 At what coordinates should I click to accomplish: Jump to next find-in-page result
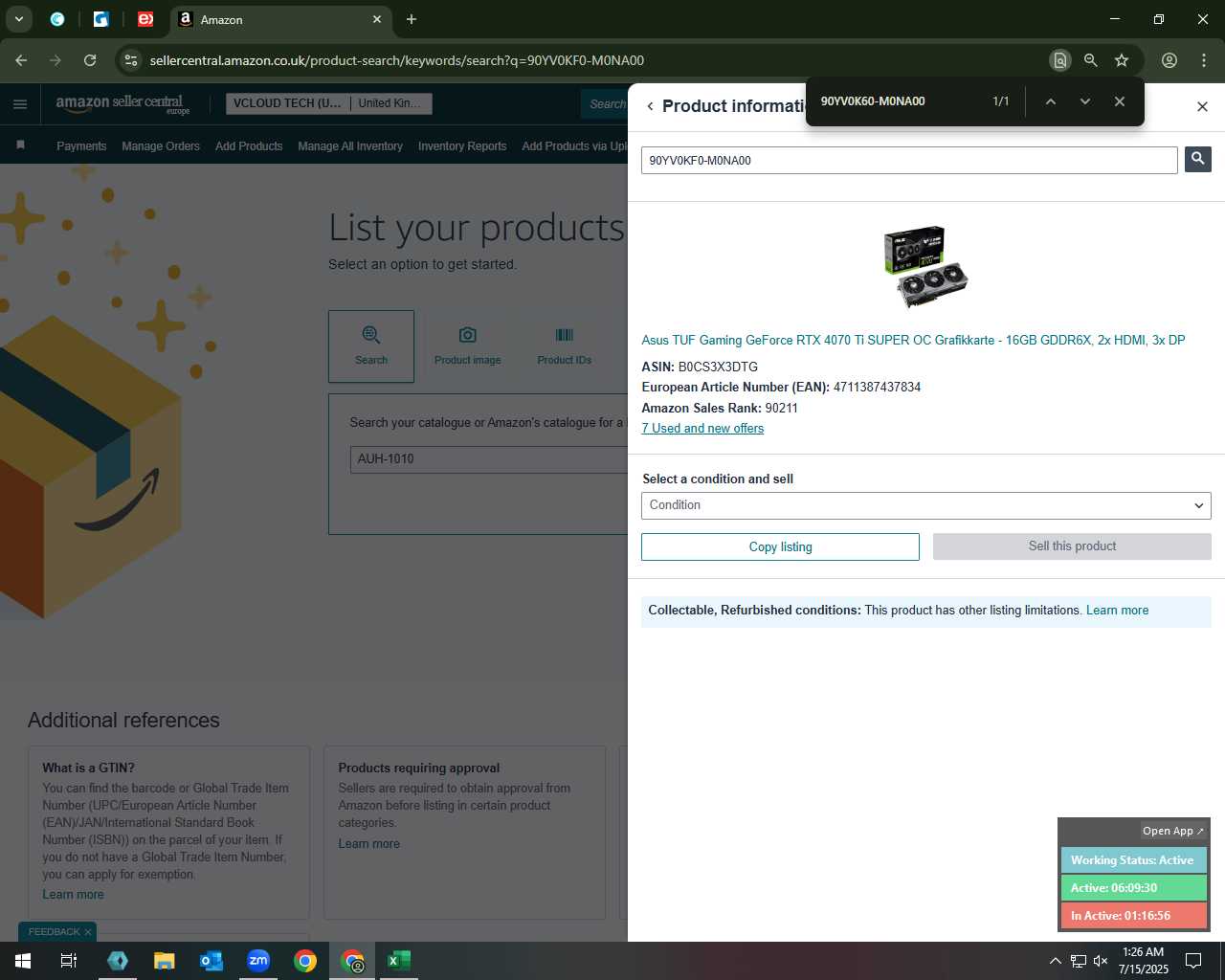[x=1084, y=101]
